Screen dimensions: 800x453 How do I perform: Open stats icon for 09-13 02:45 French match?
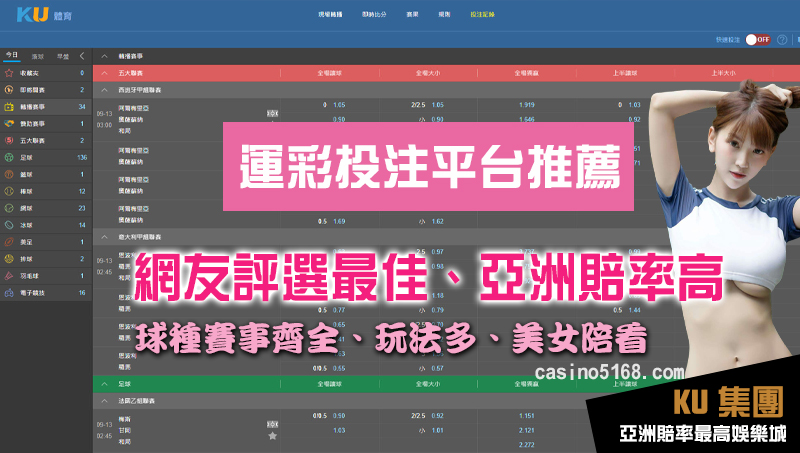click(272, 424)
